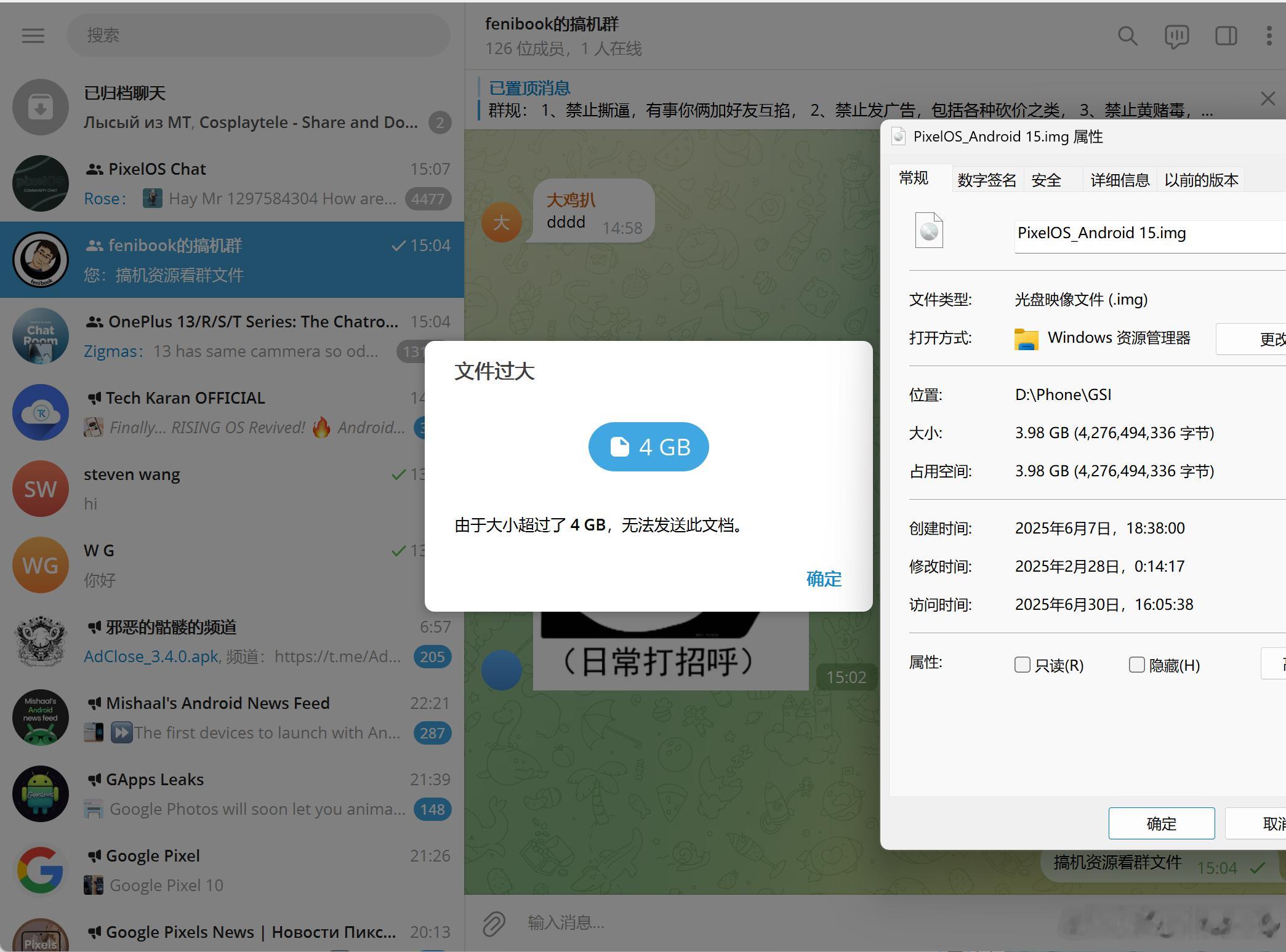Click Tech Karan OFFICIAL cloud avatar
This screenshot has width=1286, height=952.
click(41, 412)
